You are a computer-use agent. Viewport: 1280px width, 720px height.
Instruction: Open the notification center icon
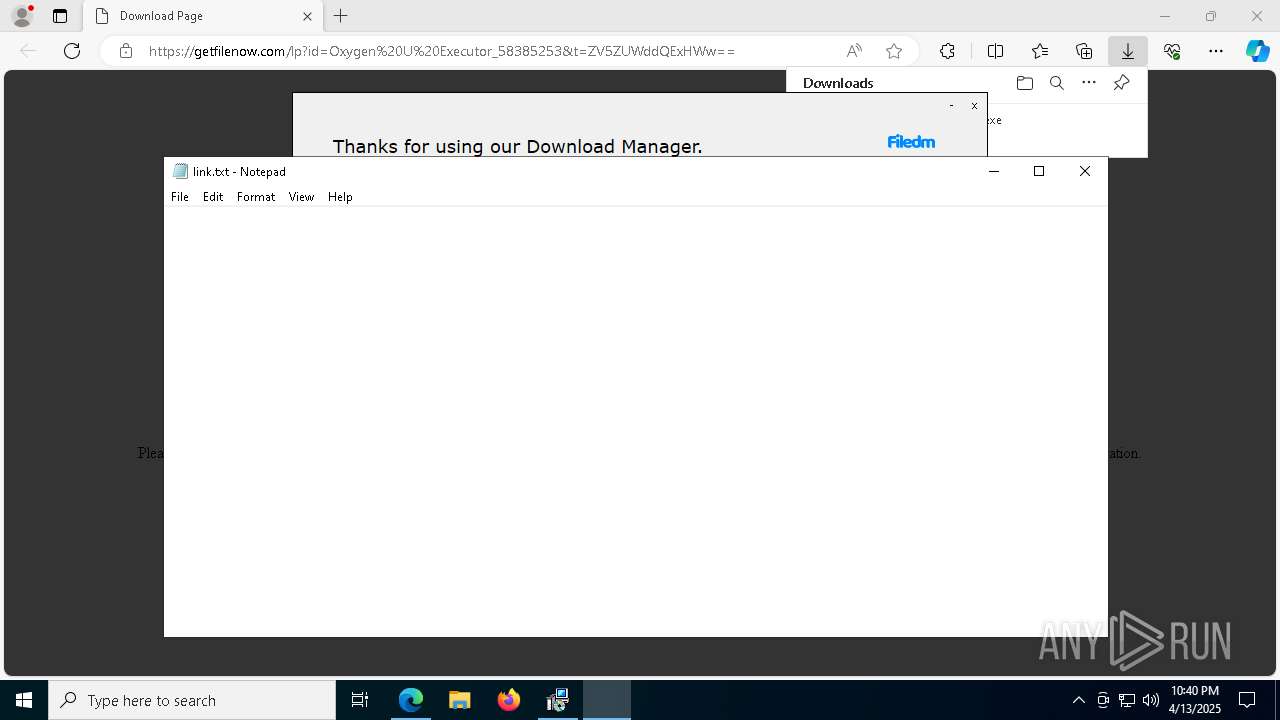pos(1247,700)
